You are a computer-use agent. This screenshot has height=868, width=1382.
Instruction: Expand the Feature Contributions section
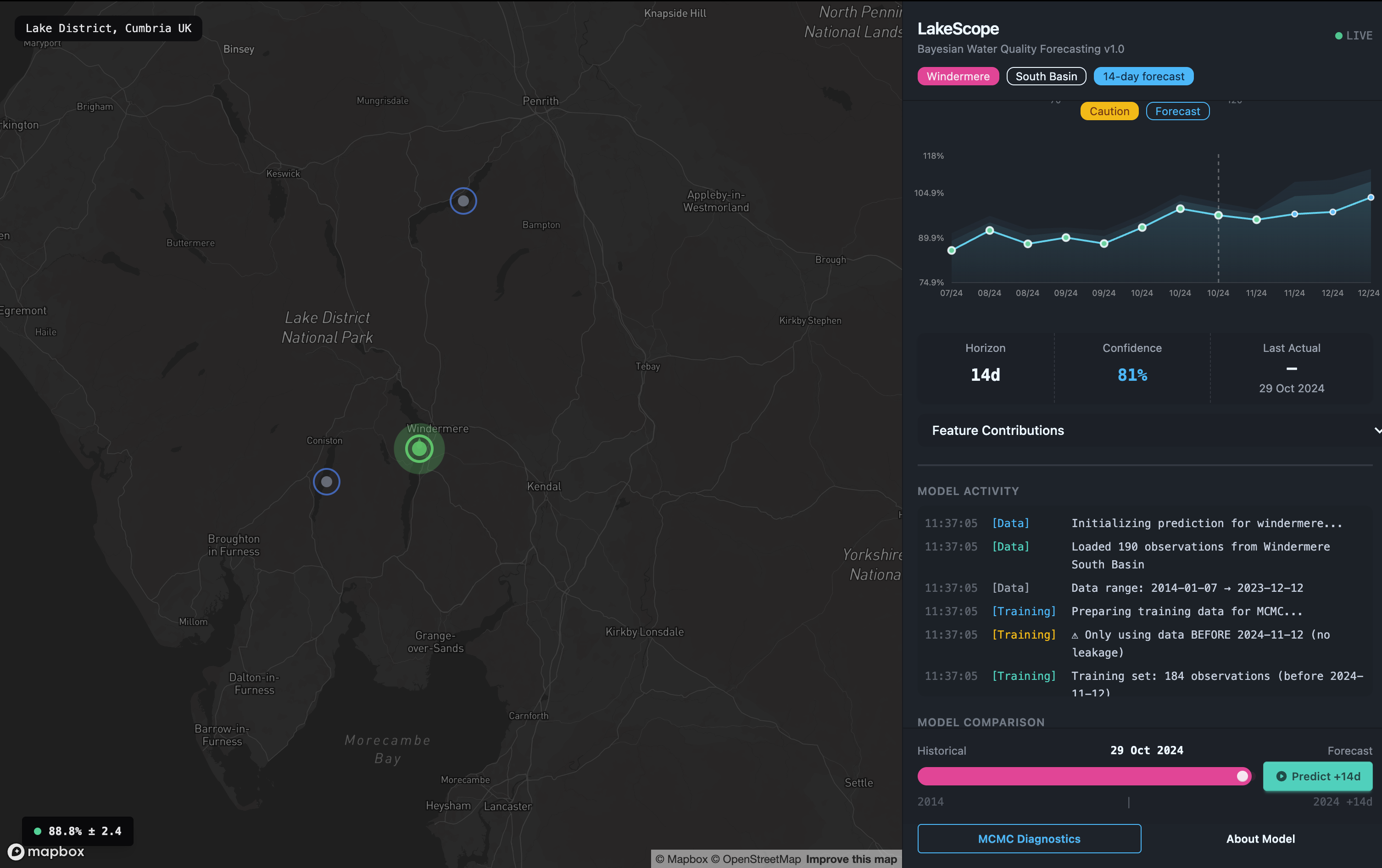tap(998, 430)
